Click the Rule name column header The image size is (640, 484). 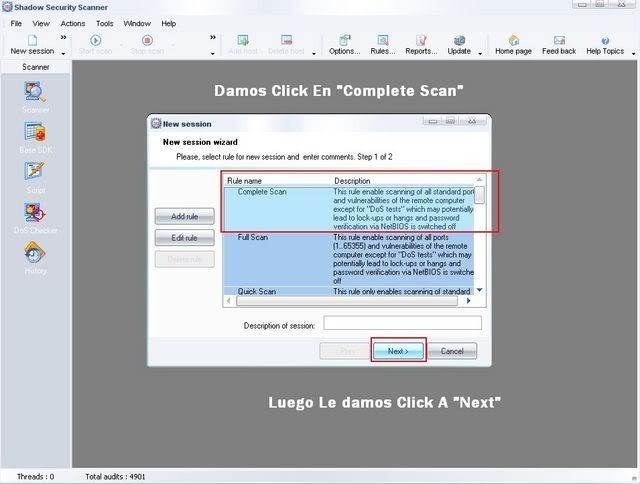277,181
